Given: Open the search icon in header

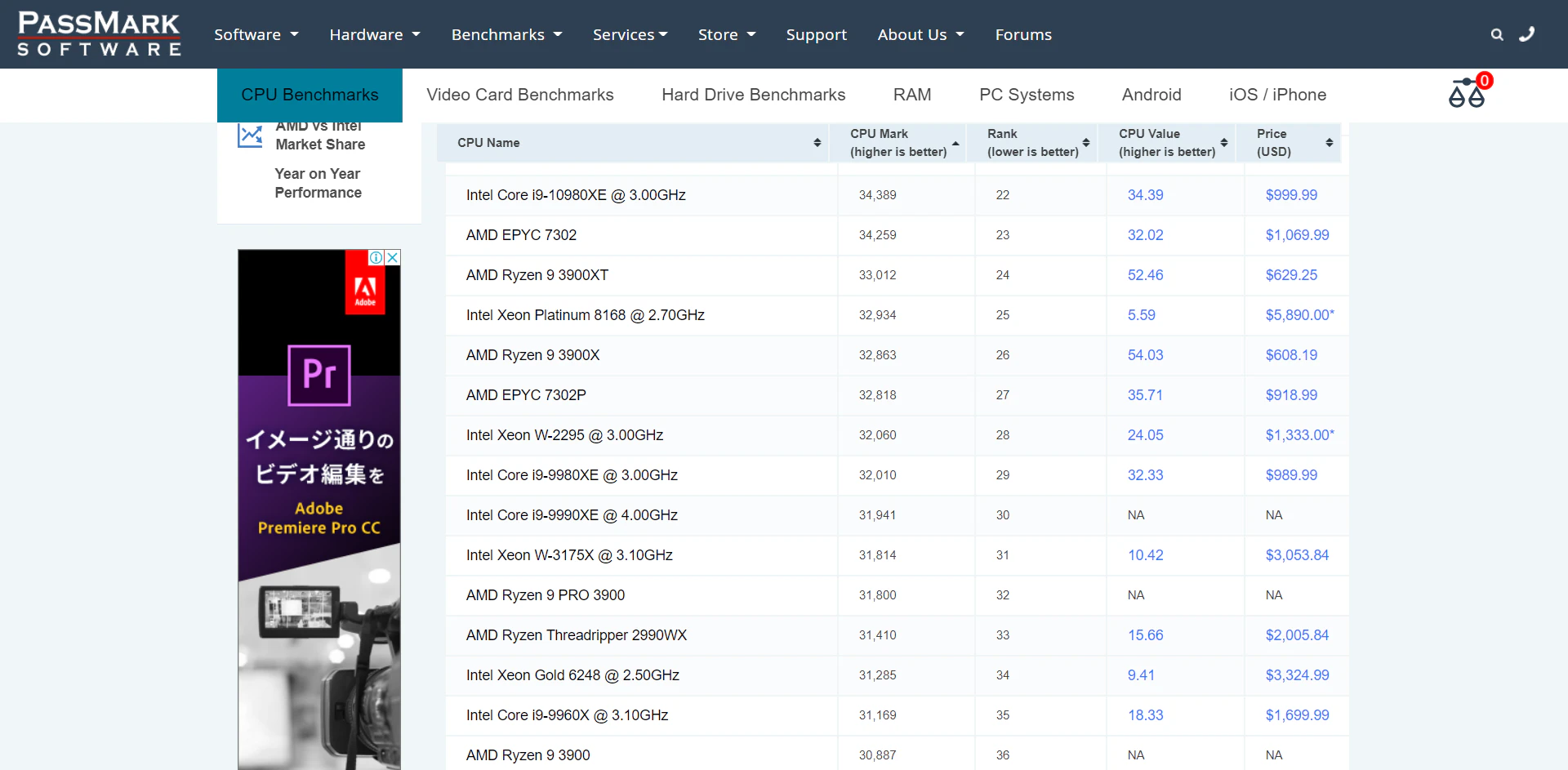Looking at the screenshot, I should pos(1497,34).
